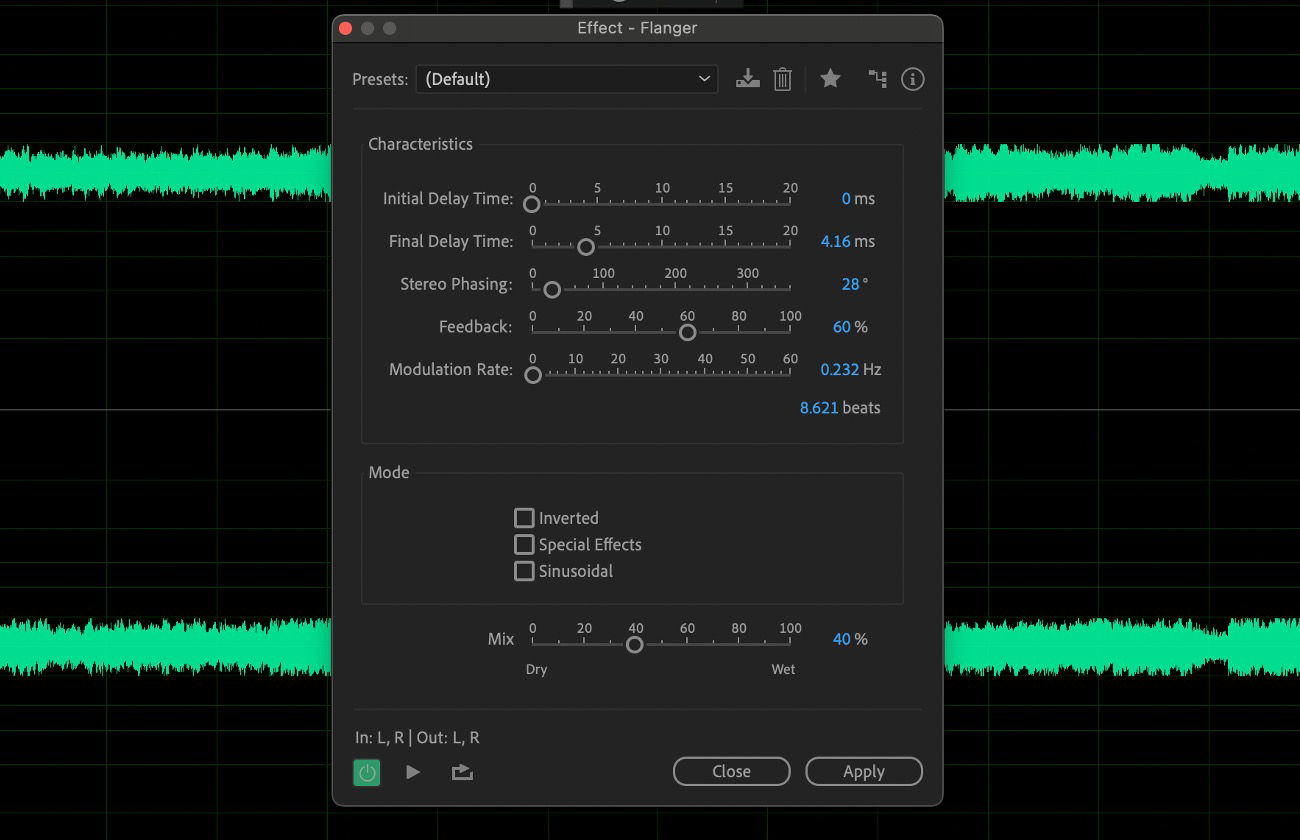The image size is (1300, 840).
Task: Click the preview play button
Action: pyautogui.click(x=413, y=771)
